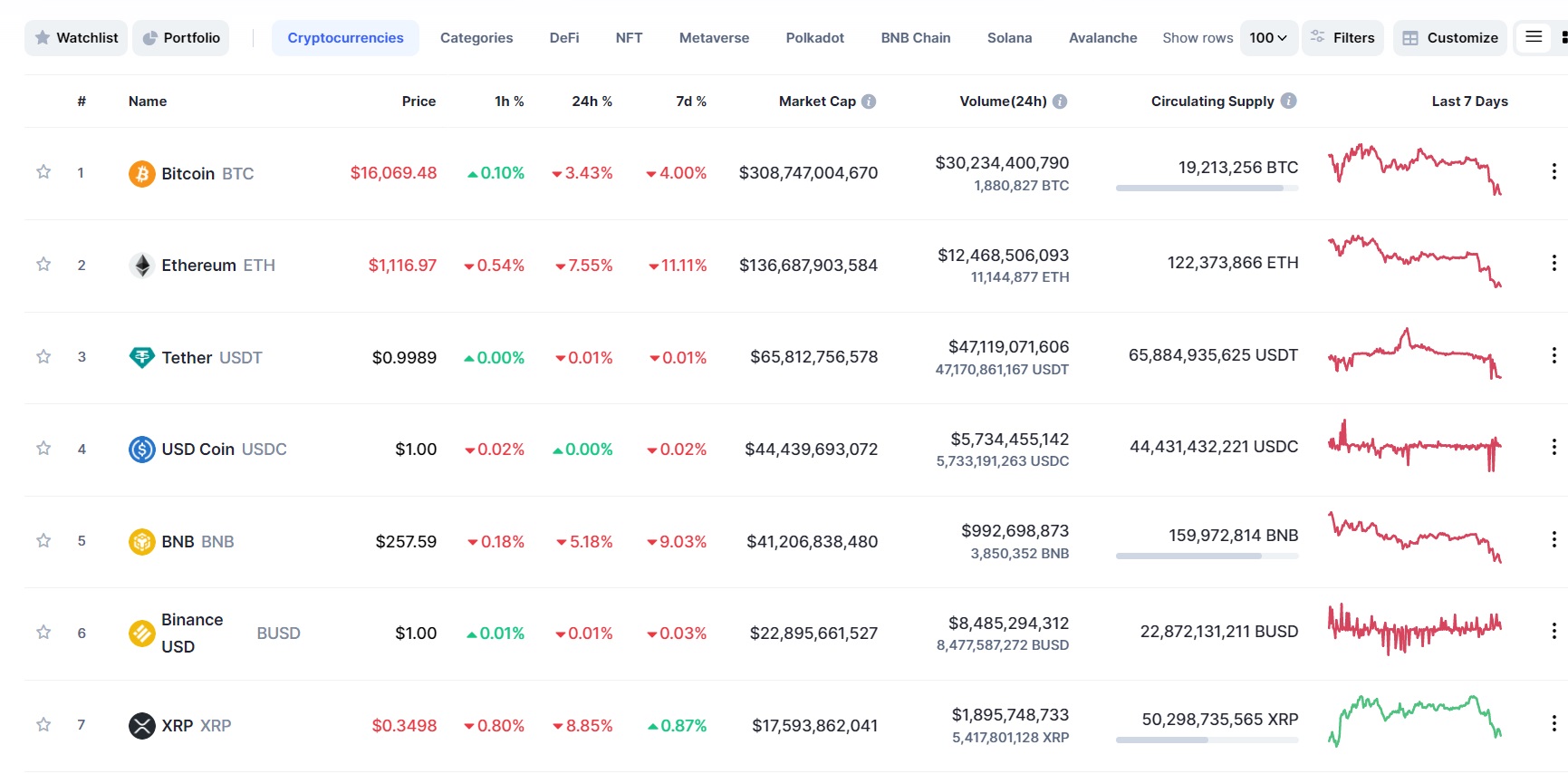The image size is (1568, 774).
Task: Open XRP row more-options menu
Action: [x=1554, y=724]
